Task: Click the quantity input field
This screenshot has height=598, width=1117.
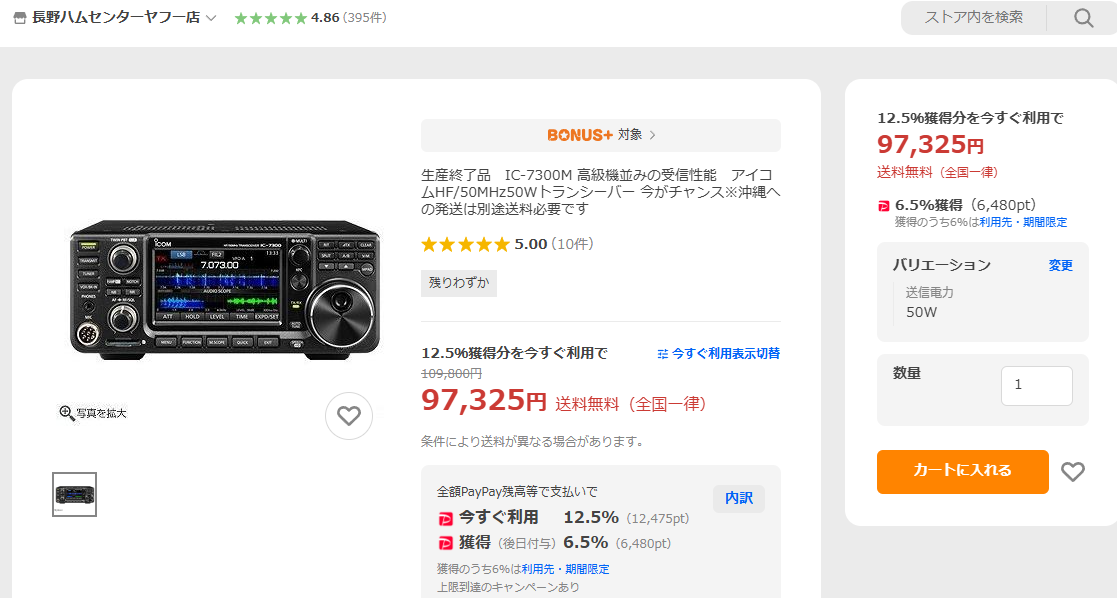Action: point(1036,385)
